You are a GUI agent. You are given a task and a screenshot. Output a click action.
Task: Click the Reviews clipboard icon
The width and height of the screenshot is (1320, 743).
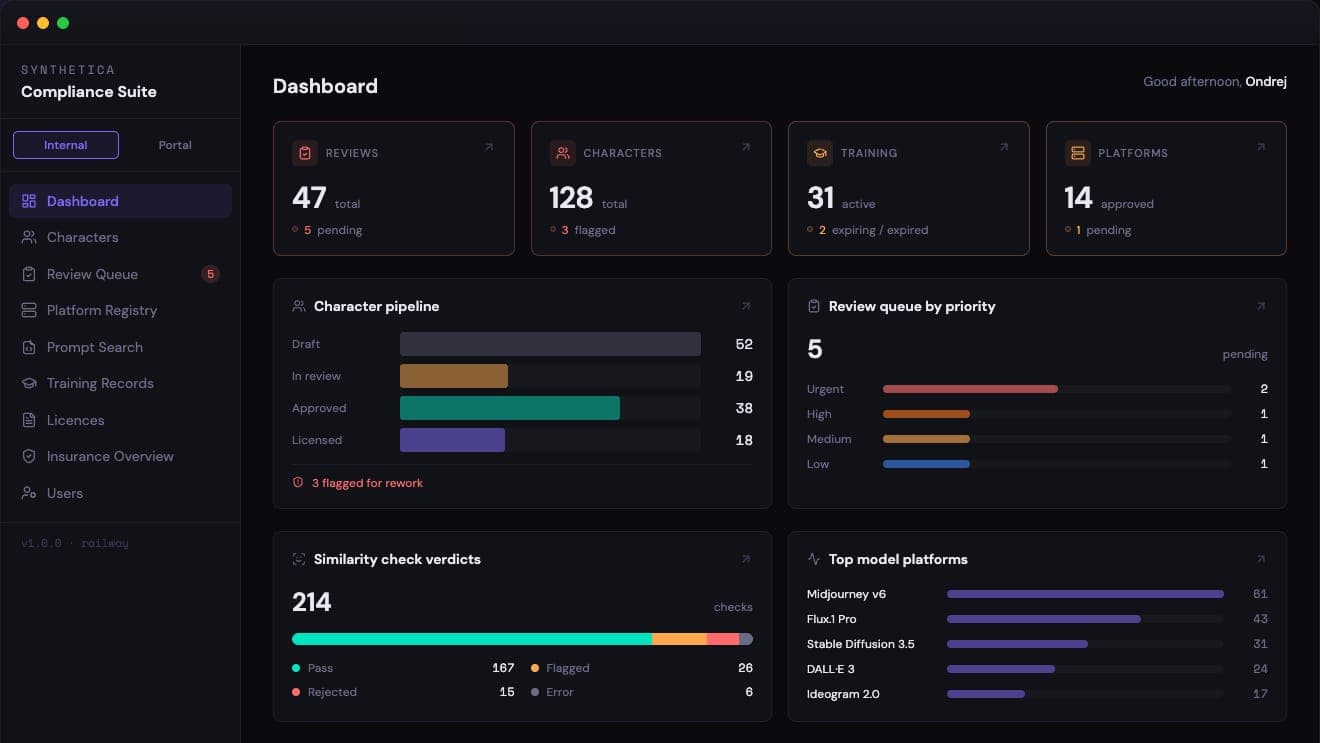[x=305, y=153]
